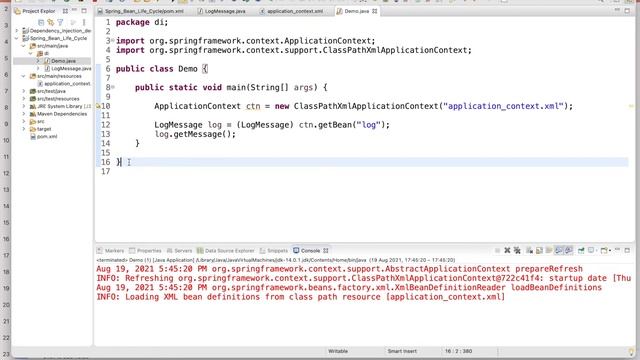Image resolution: width=640 pixels, height=360 pixels.
Task: Place cursor in code on line 13
Action: [195, 134]
